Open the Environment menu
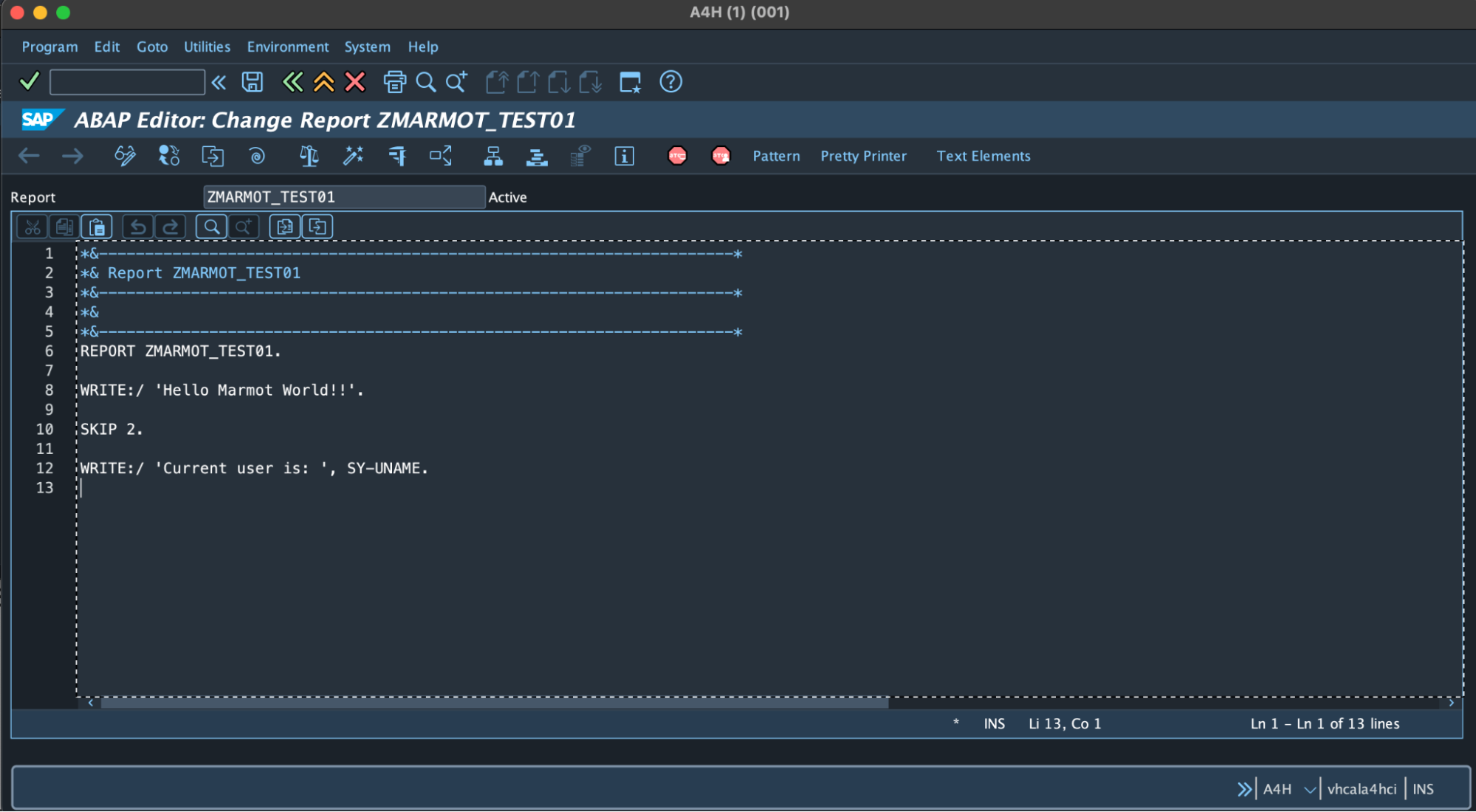1476x812 pixels. [288, 47]
